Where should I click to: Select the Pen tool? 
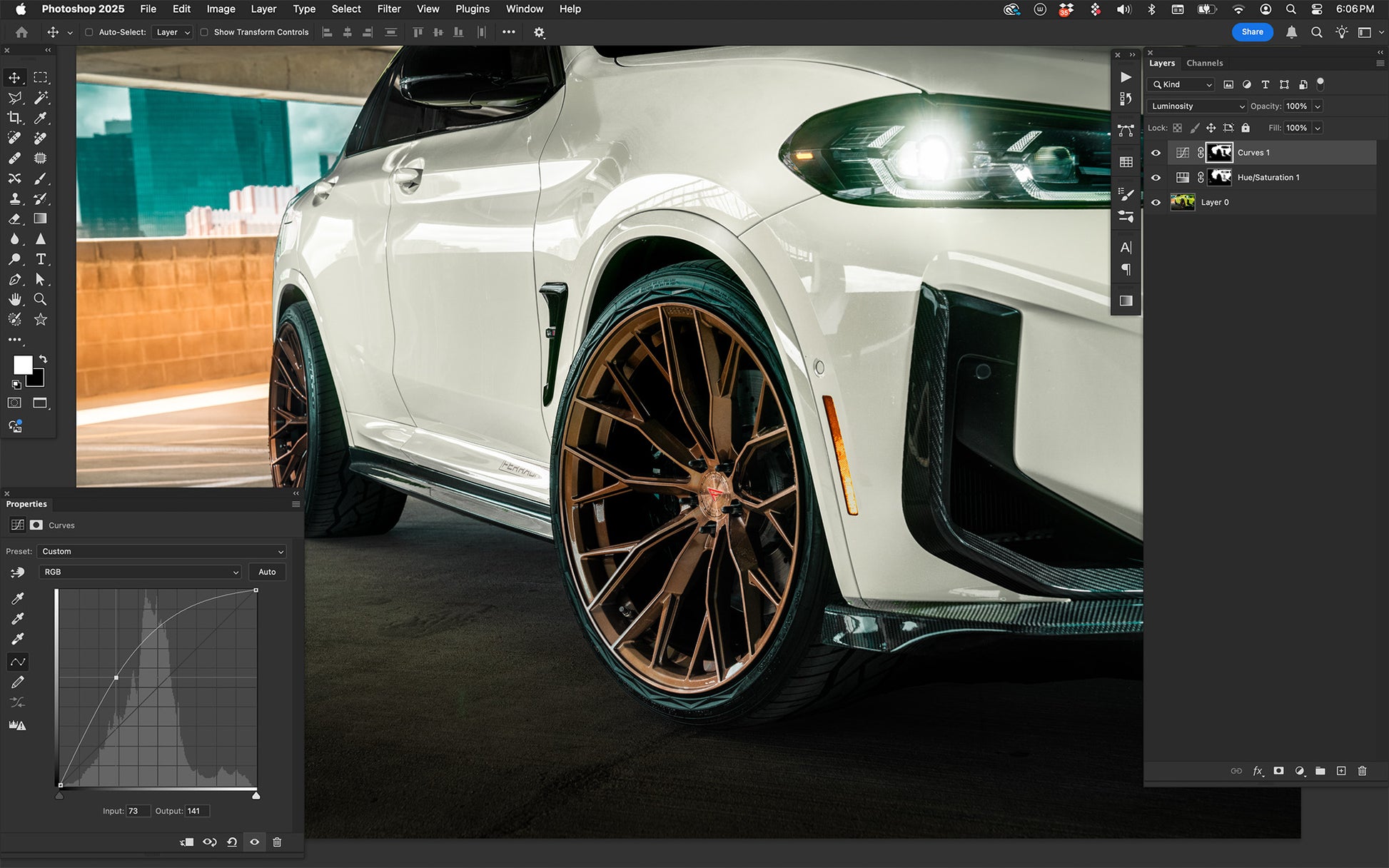pos(14,279)
